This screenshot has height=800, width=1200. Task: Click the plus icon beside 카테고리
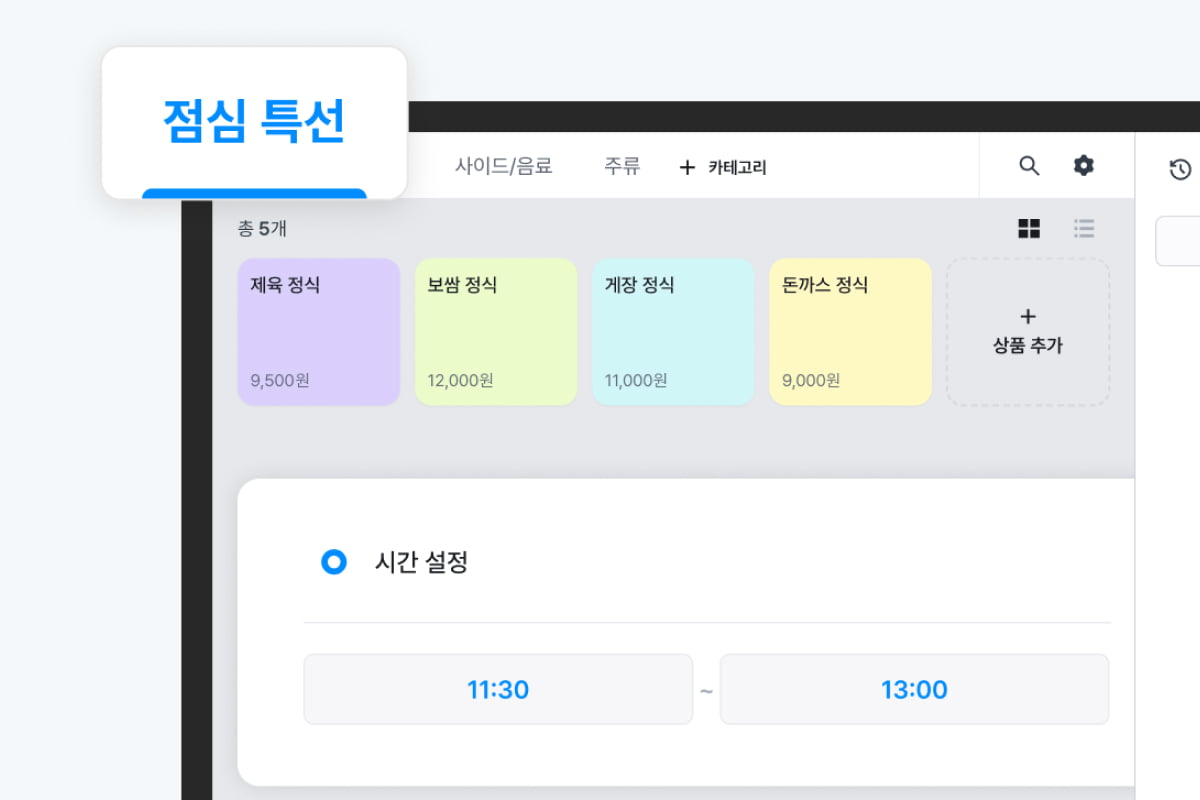pos(687,168)
